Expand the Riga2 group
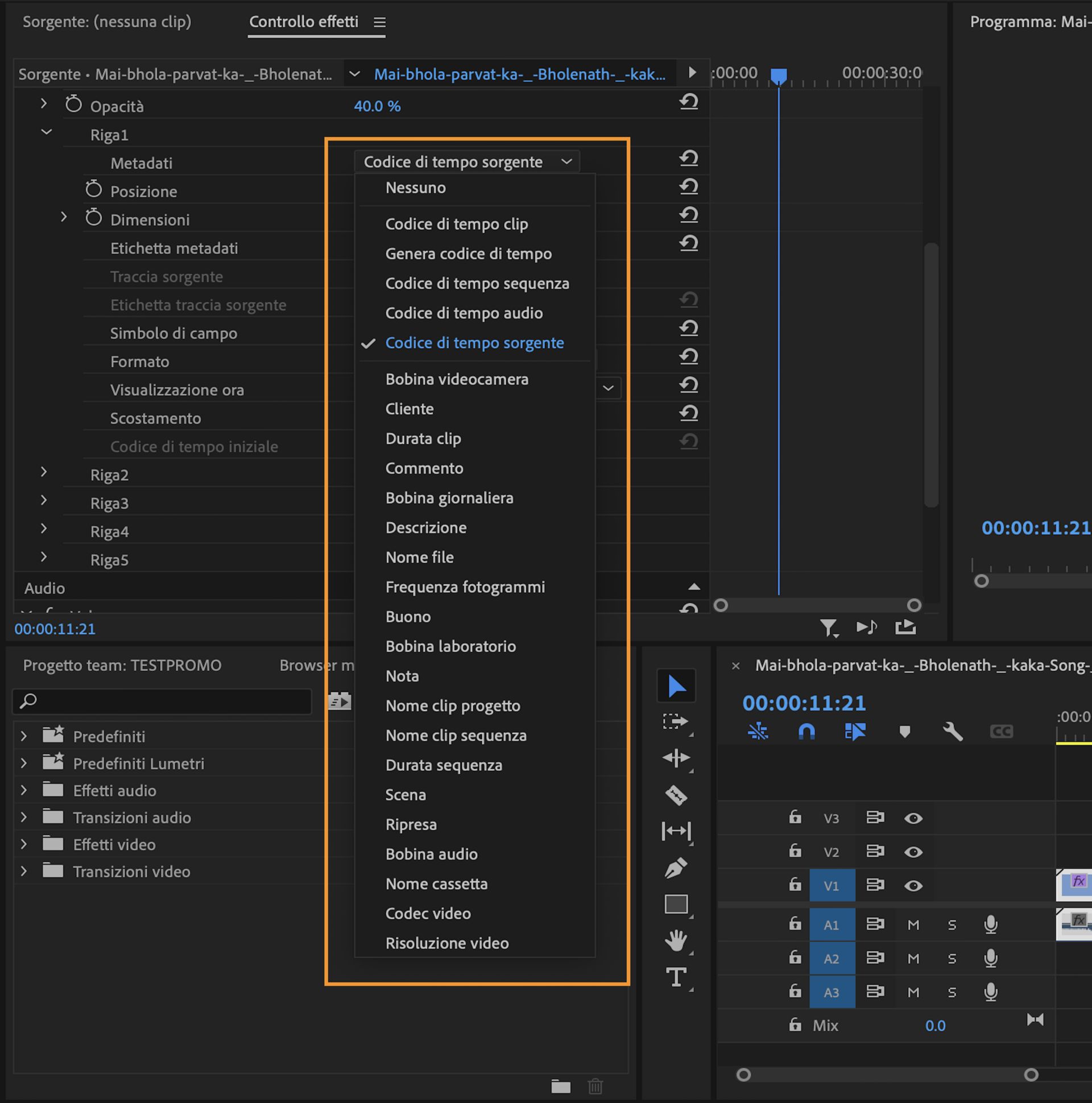This screenshot has height=1103, width=1092. pos(44,472)
